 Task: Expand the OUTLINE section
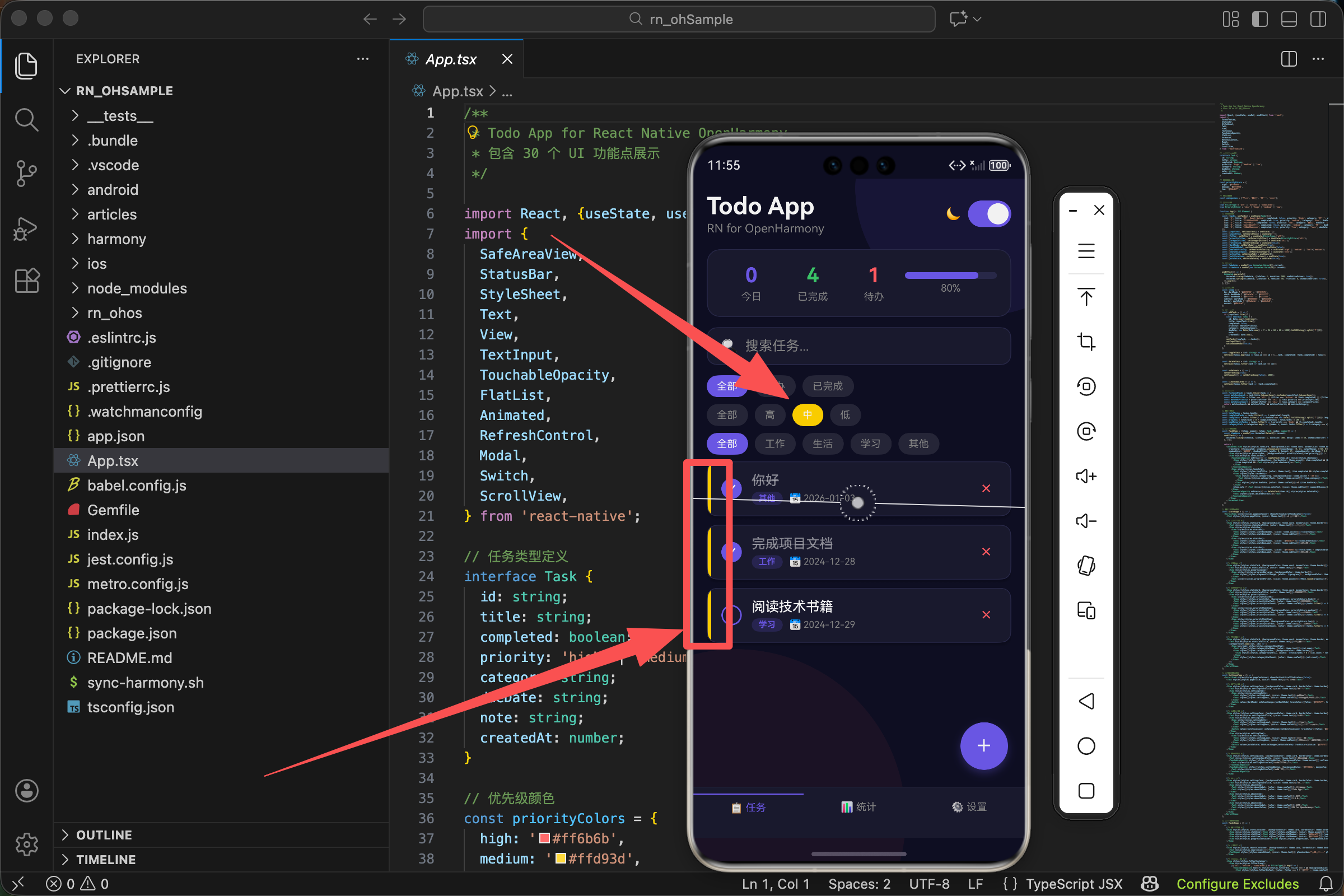click(x=104, y=834)
